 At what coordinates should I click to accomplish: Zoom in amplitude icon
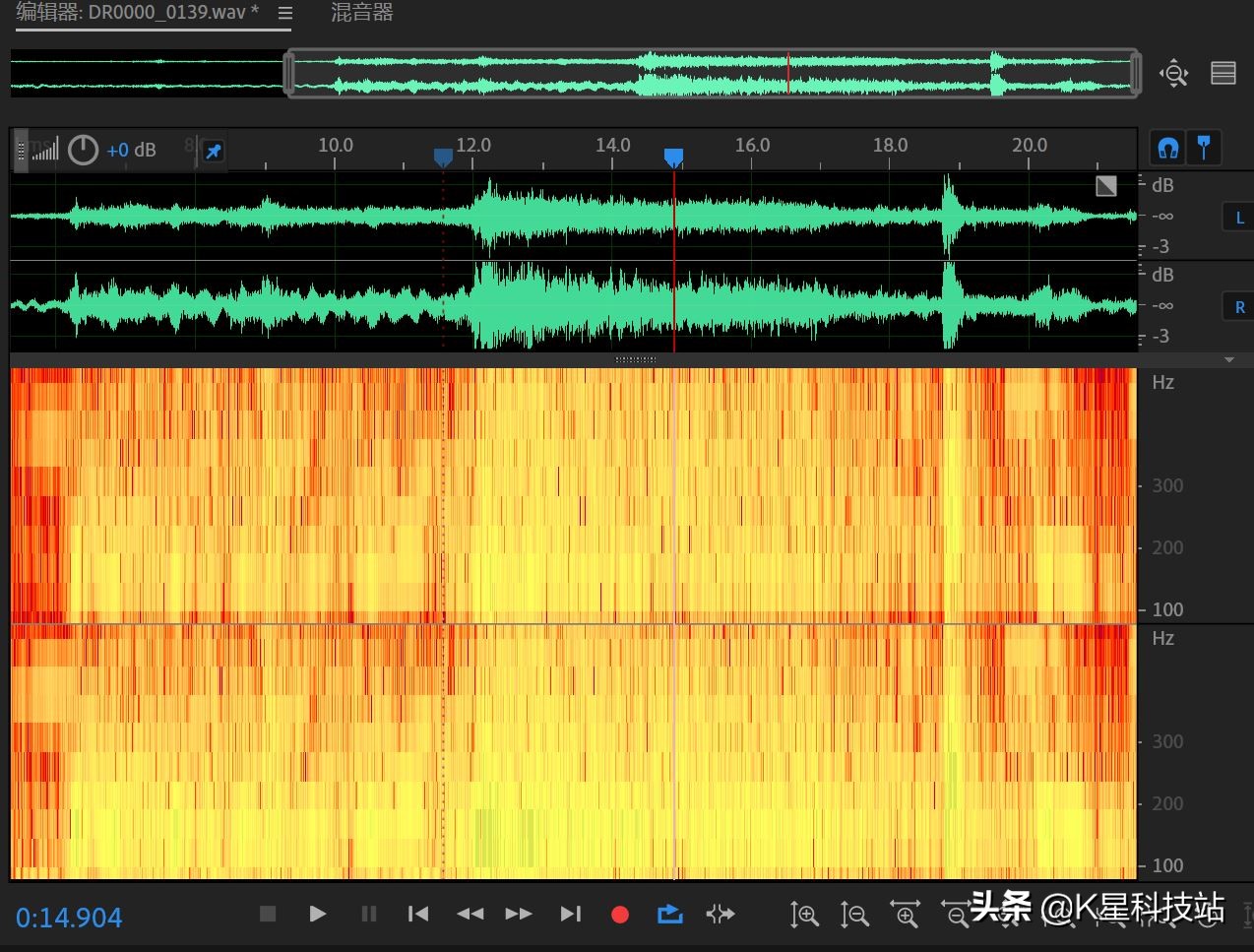(x=804, y=915)
